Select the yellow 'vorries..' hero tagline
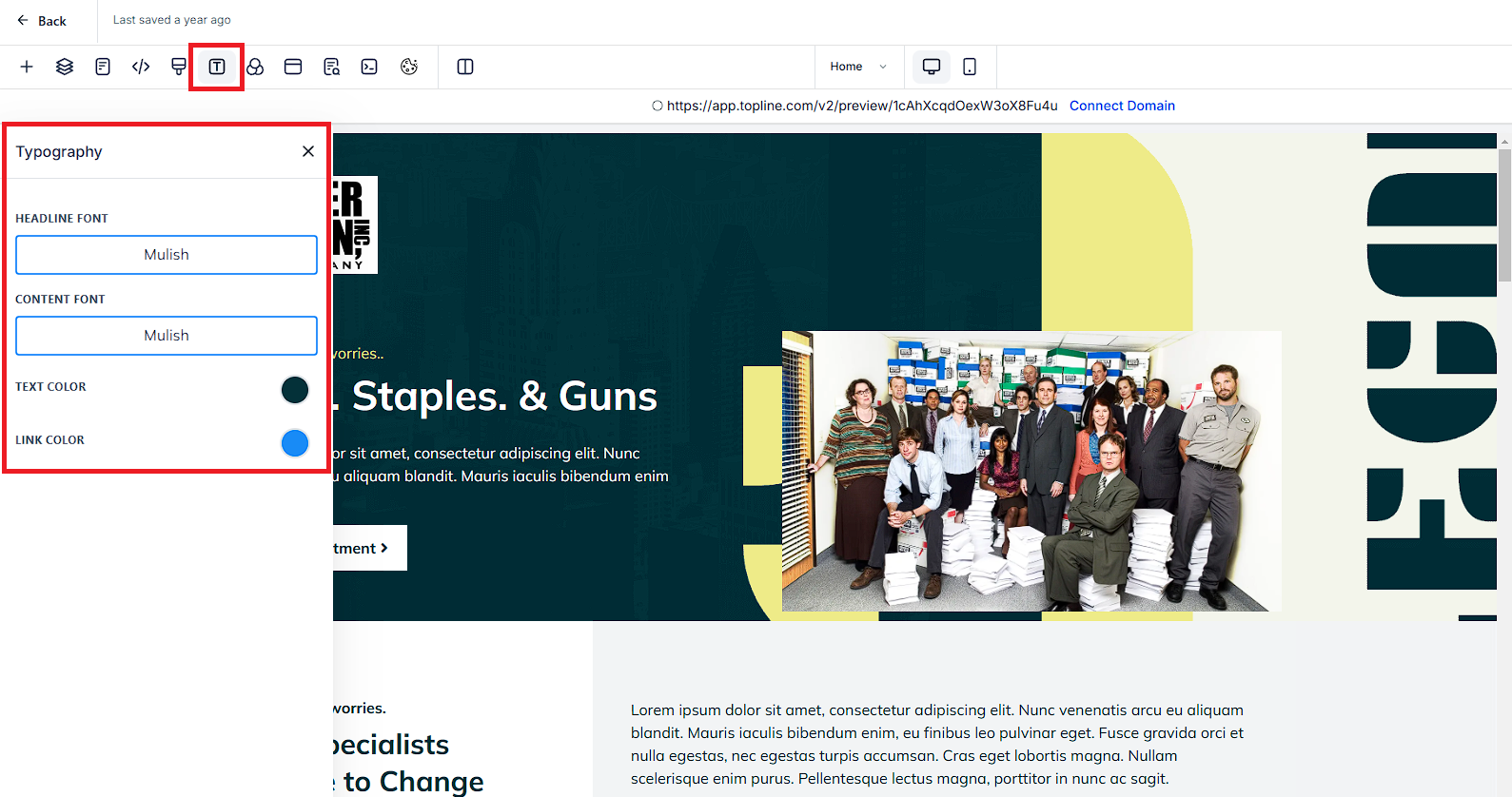The height and width of the screenshot is (797, 1512). tap(359, 354)
